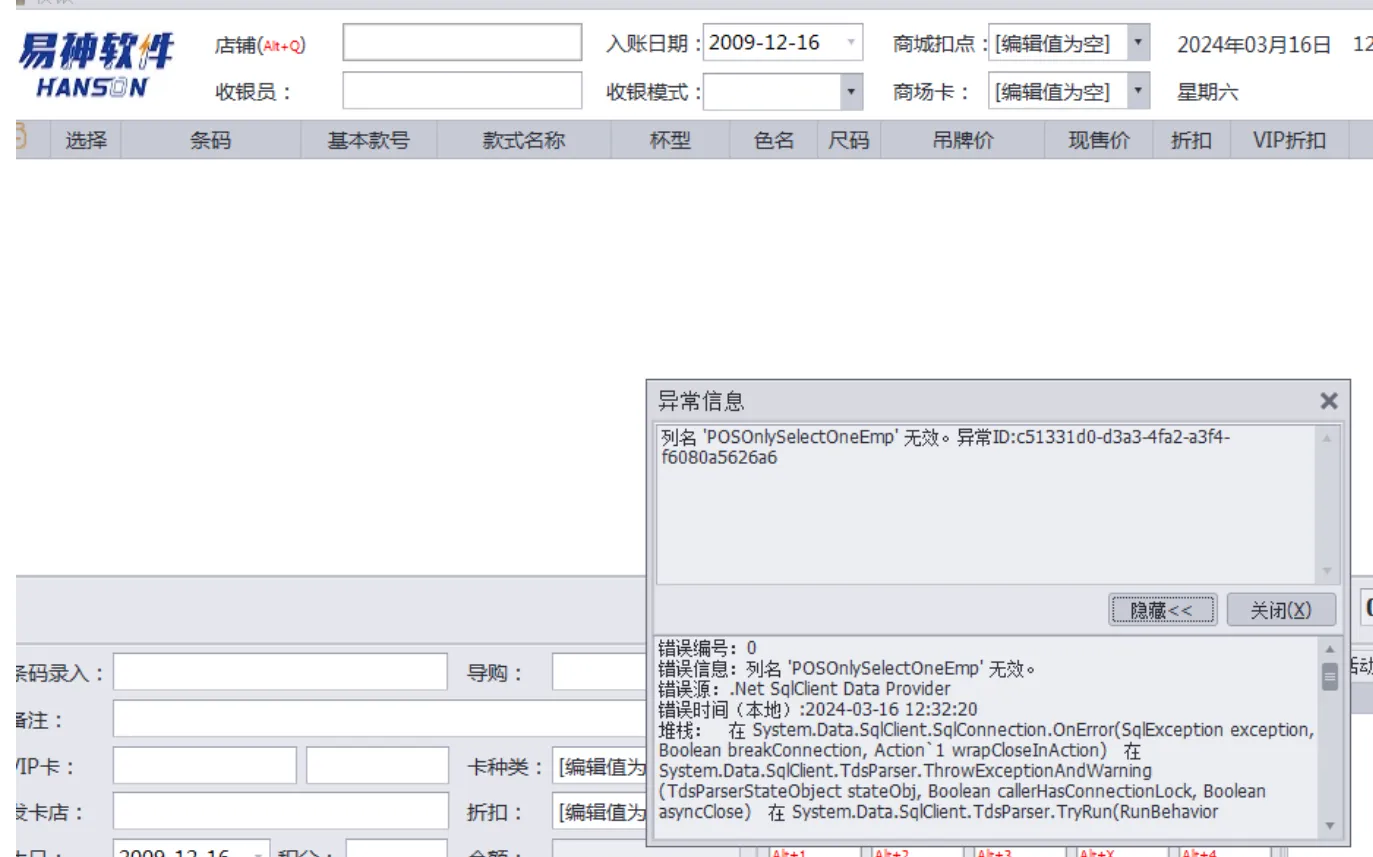This screenshot has width=1373, height=857.
Task: Click the 条码录入 input box
Action: (x=280, y=673)
